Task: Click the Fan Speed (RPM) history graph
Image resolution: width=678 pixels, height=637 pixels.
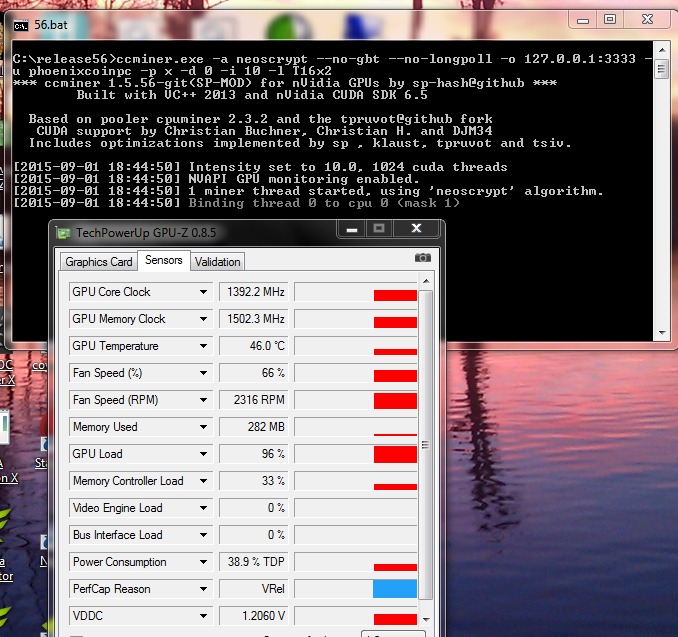Action: tap(356, 400)
